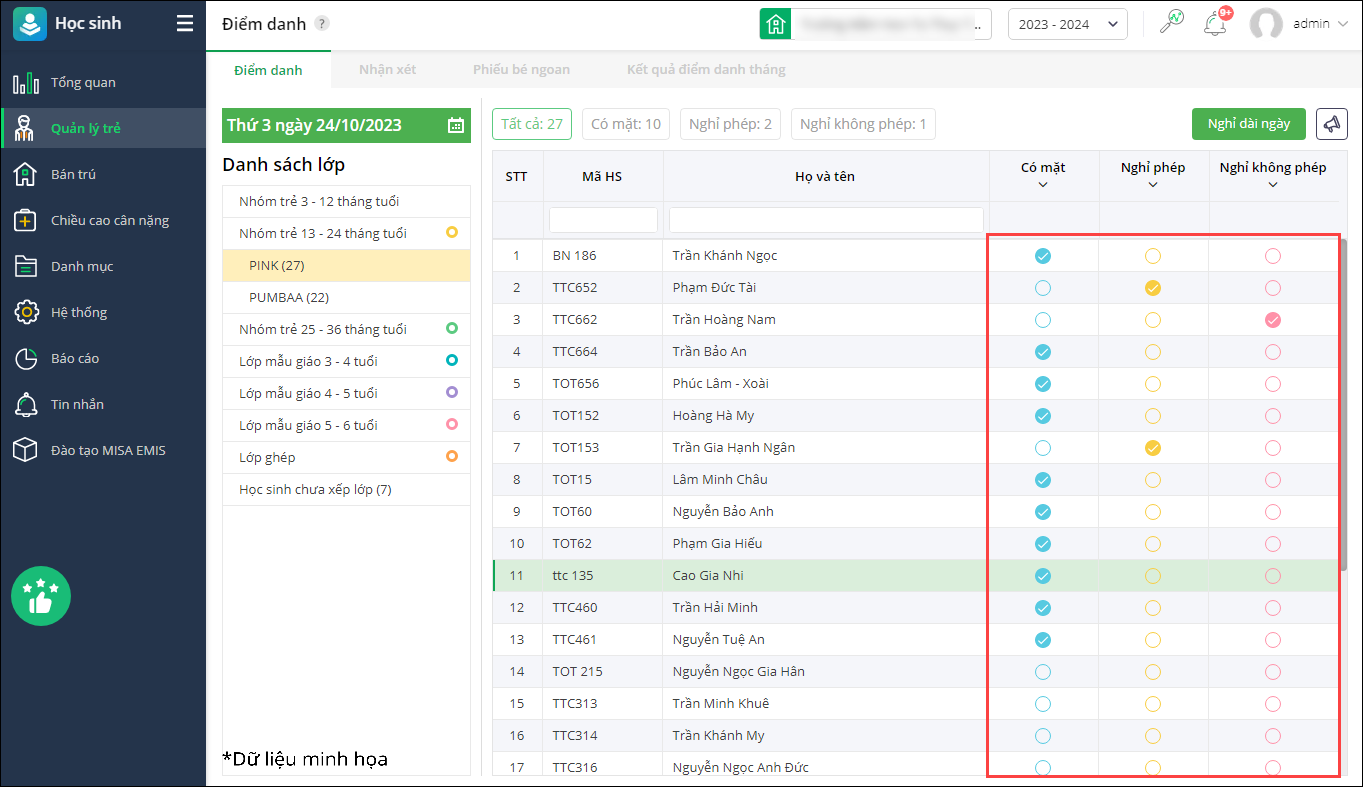
Task: Click the Học sinh app logo icon
Action: click(30, 24)
